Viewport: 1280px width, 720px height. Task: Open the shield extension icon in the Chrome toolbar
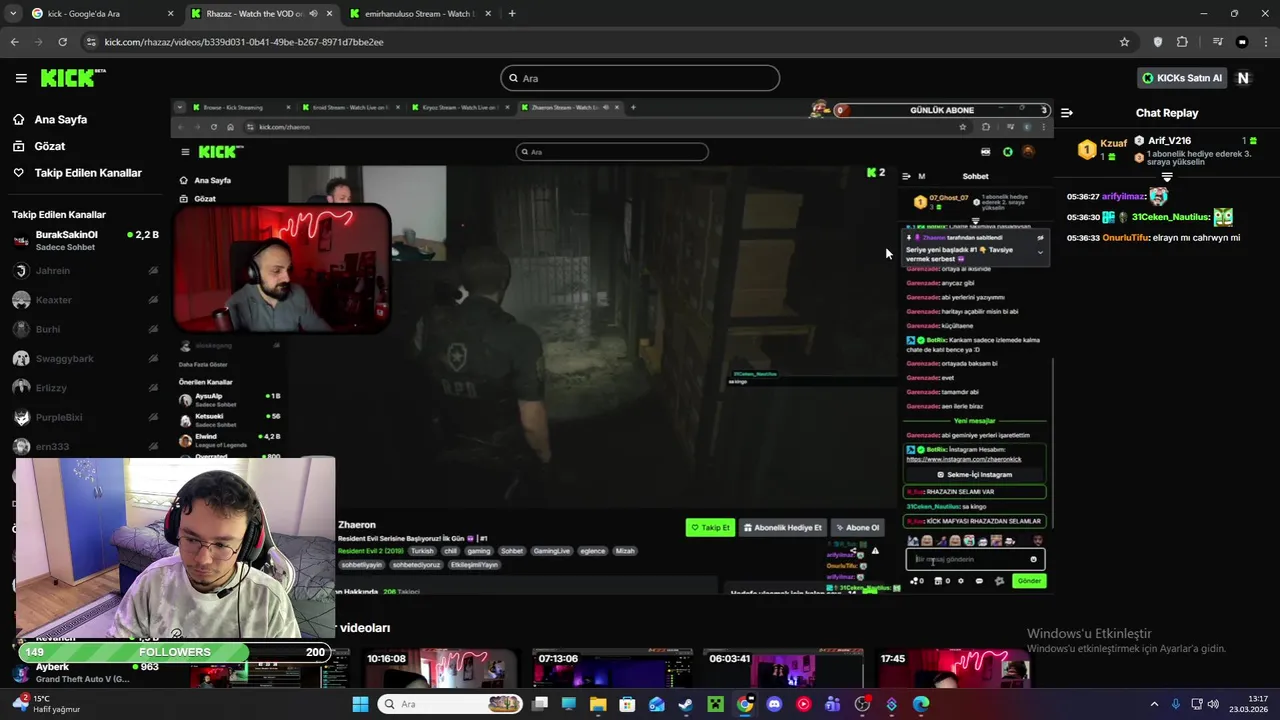1158,42
